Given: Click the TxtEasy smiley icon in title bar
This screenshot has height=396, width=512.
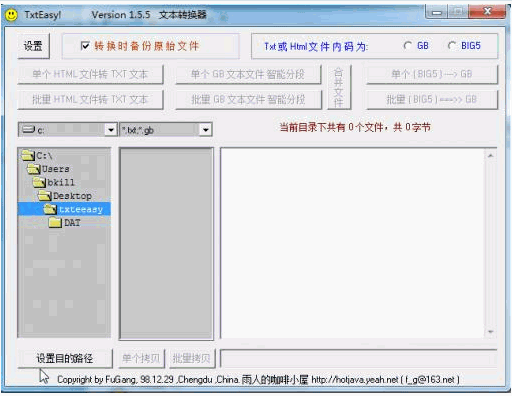Looking at the screenshot, I should tap(11, 15).
